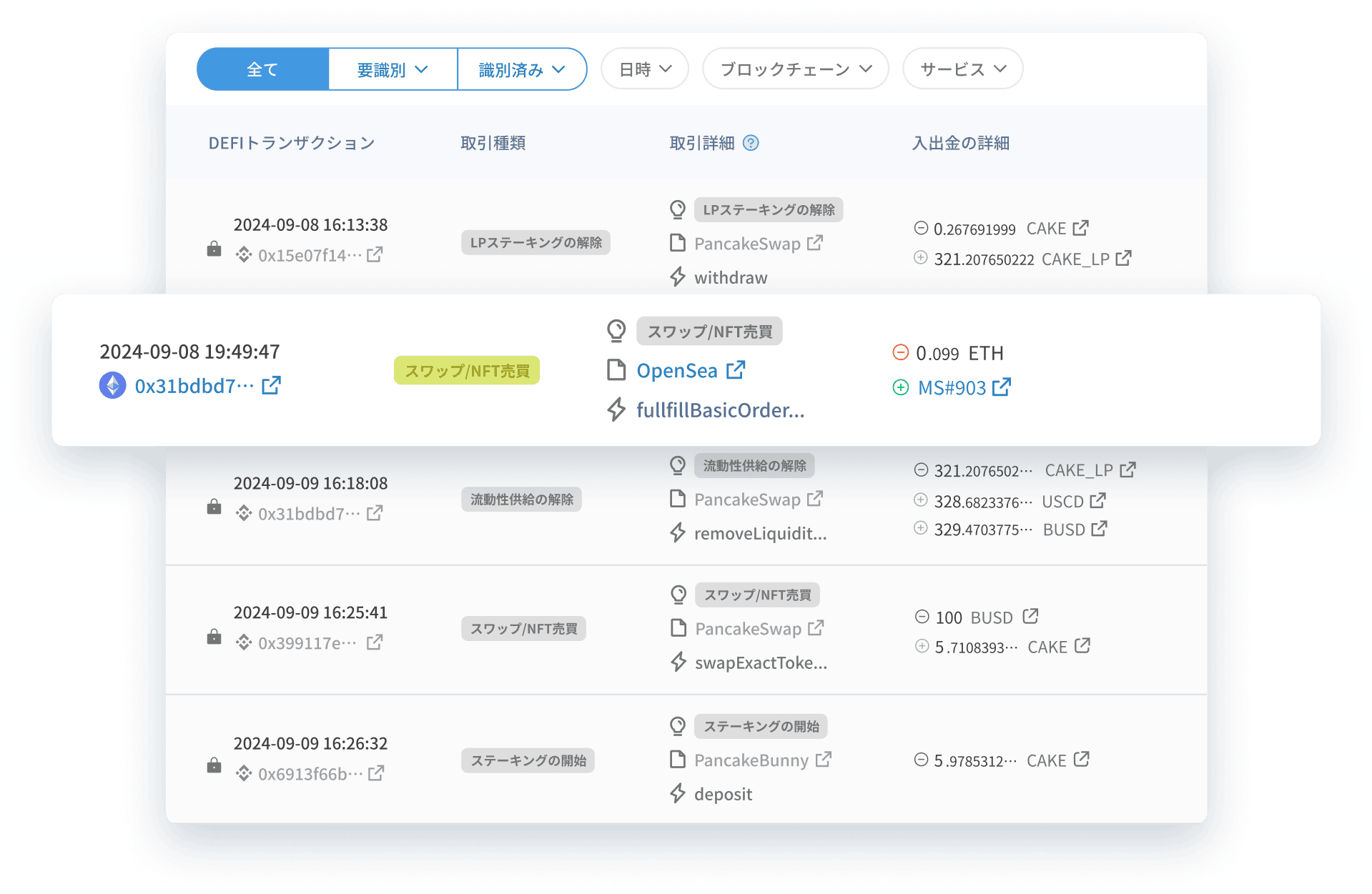Screen dimensions: 1372x894
Task: Open PancakeSwap link in removeLiquidity row
Action: pyautogui.click(x=815, y=499)
